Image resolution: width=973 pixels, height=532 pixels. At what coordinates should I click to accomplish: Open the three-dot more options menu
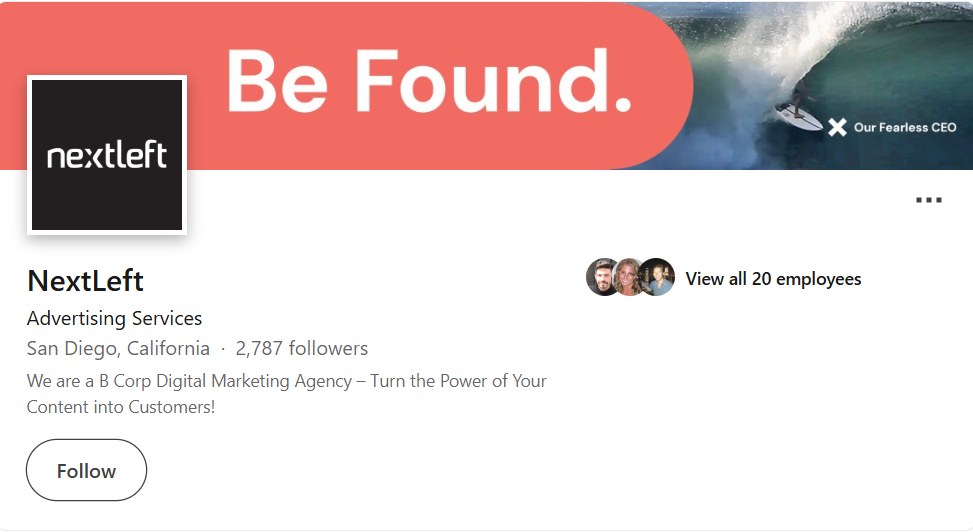(929, 200)
